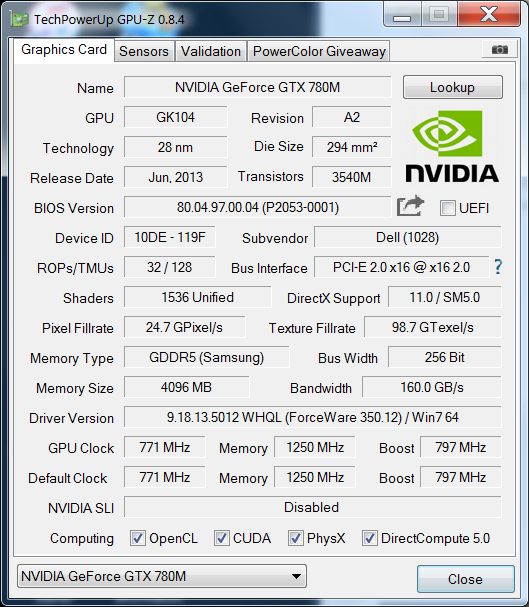The height and width of the screenshot is (607, 529).
Task: Click the BIOS Version text field
Action: click(257, 207)
